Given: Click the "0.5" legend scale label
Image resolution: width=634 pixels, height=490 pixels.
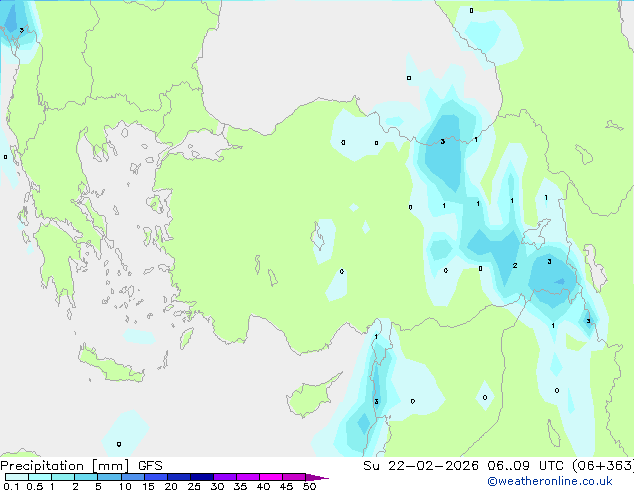Looking at the screenshot, I should click(34, 486).
